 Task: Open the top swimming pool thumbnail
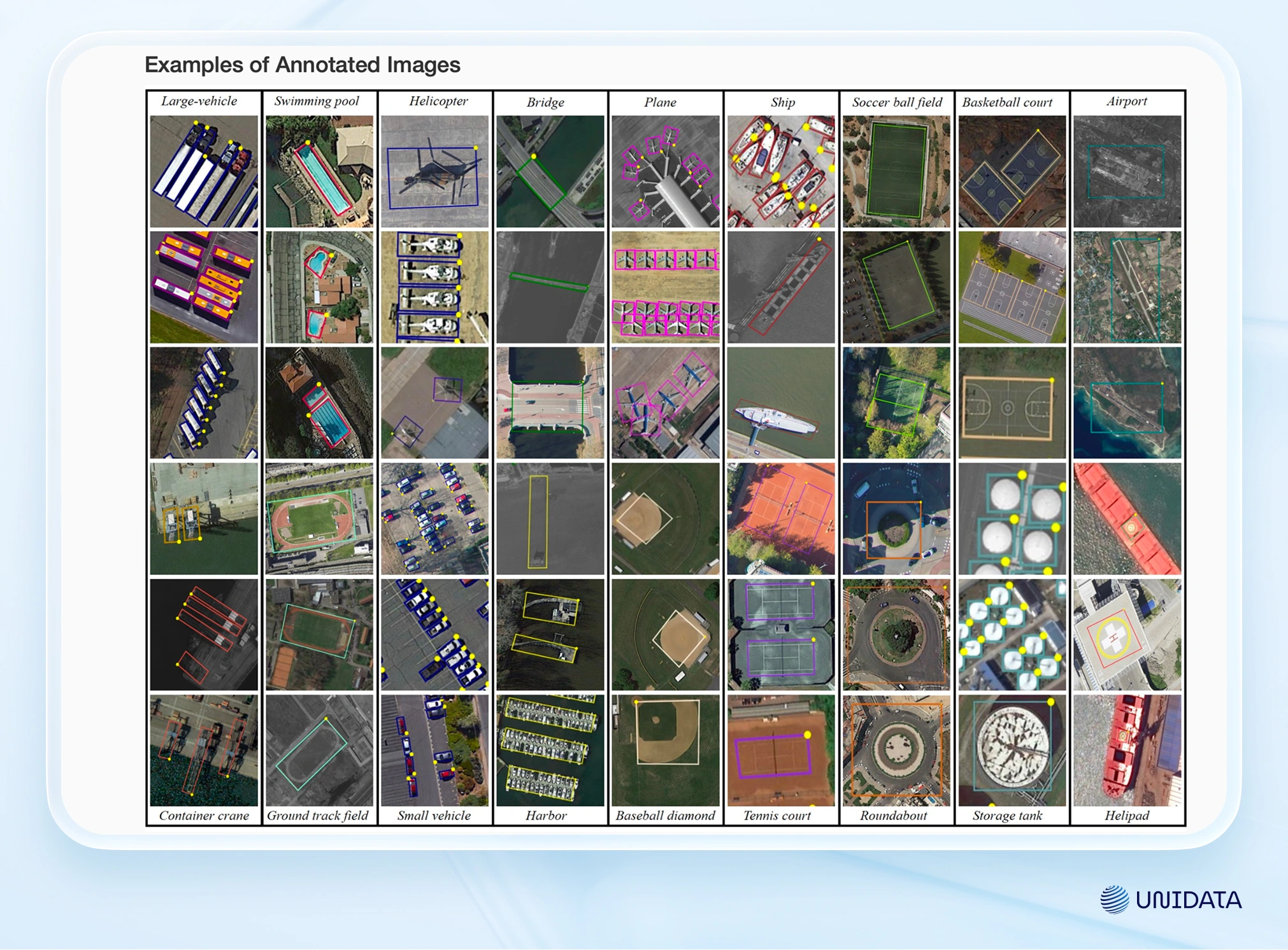[319, 171]
